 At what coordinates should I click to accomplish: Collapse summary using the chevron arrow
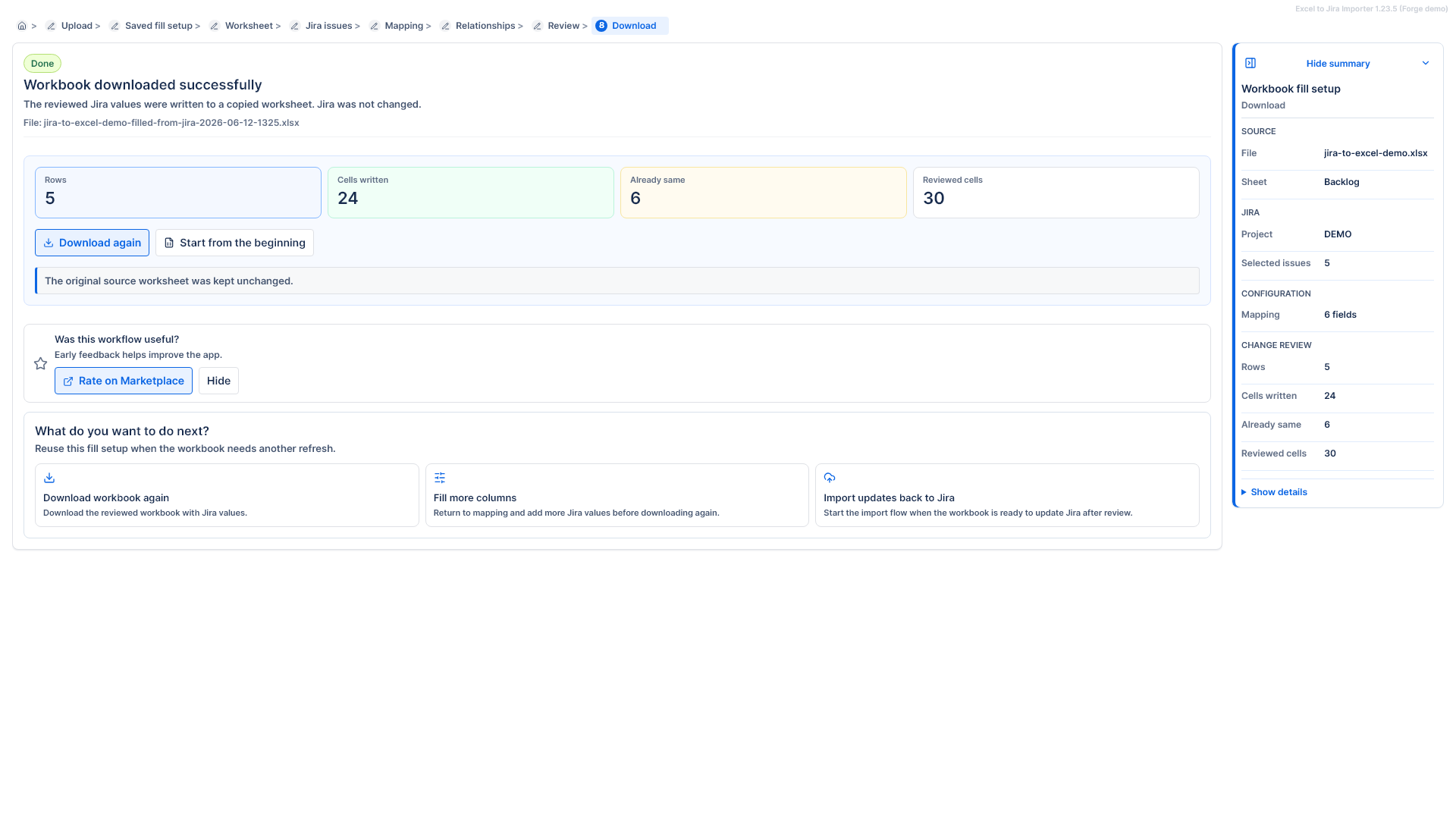pyautogui.click(x=1426, y=63)
